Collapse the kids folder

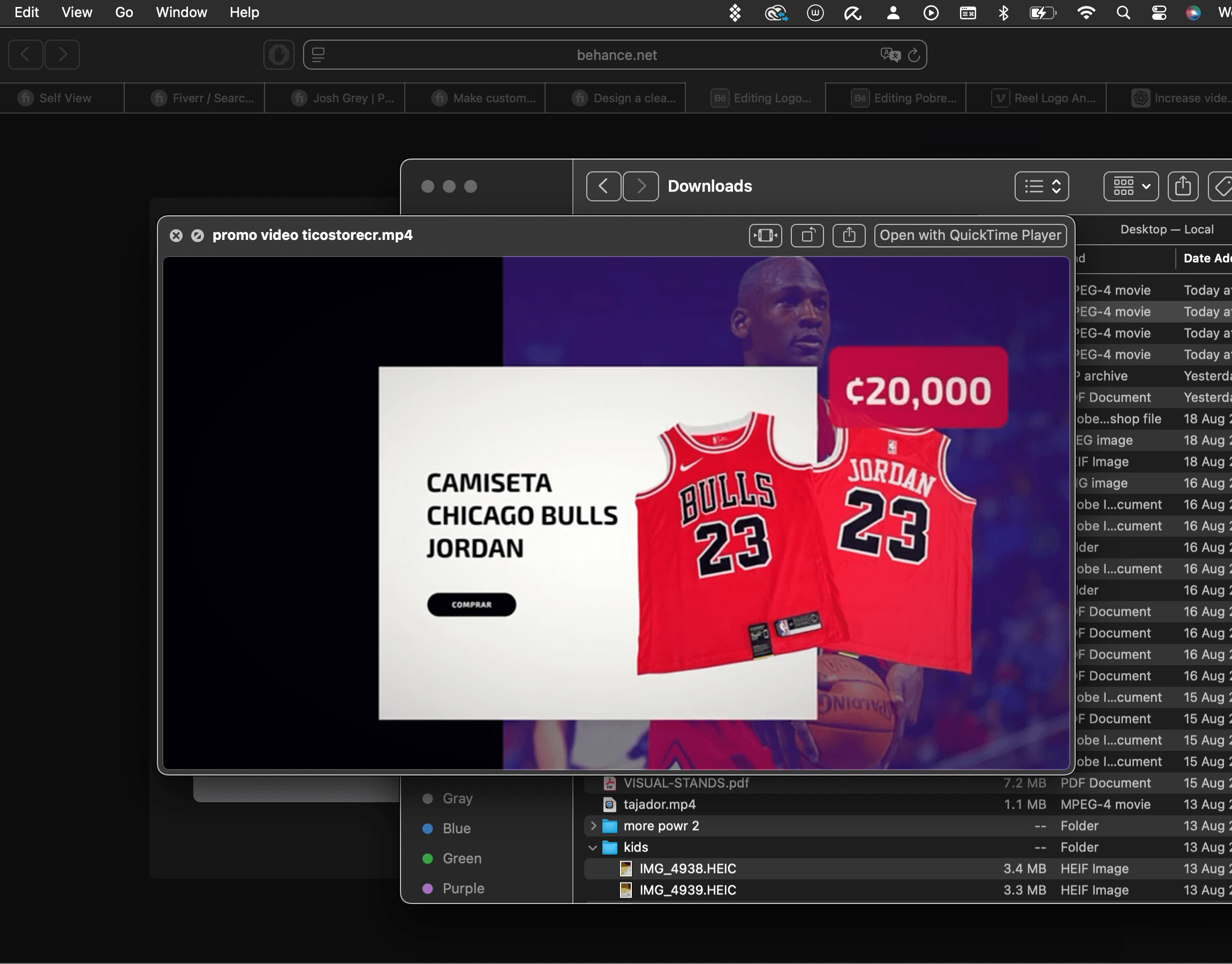593,847
